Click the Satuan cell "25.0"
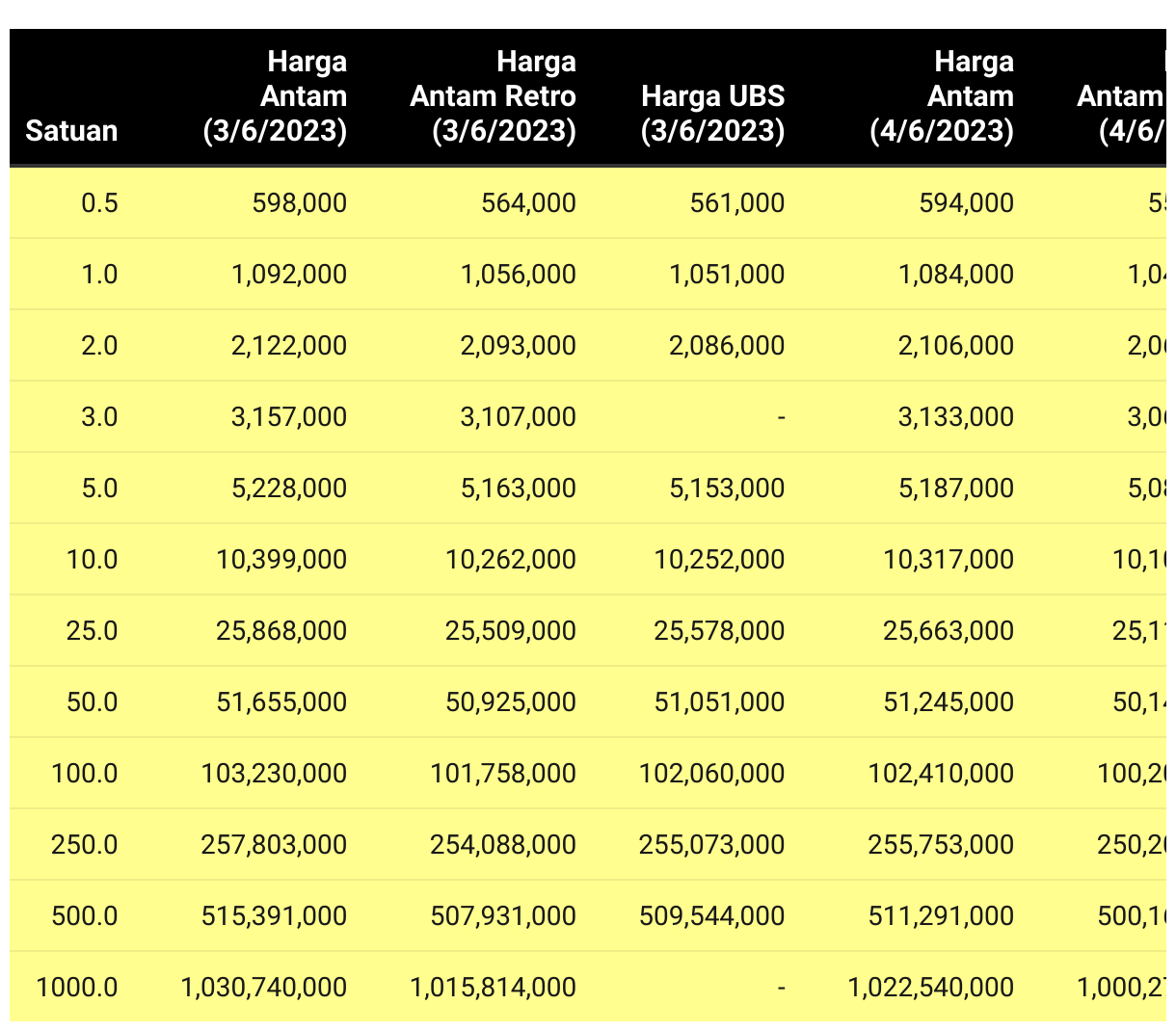This screenshot has height=1031, width=1176. point(93,630)
